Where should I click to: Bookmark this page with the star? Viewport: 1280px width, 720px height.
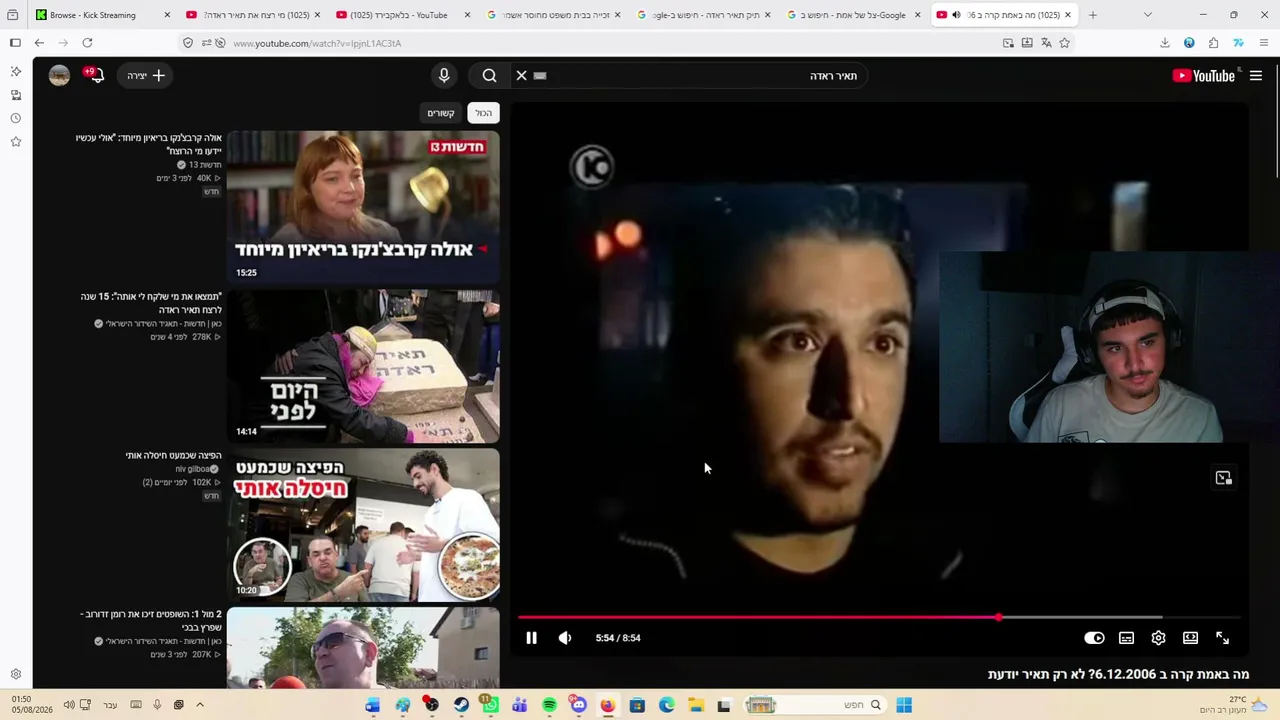1064,43
